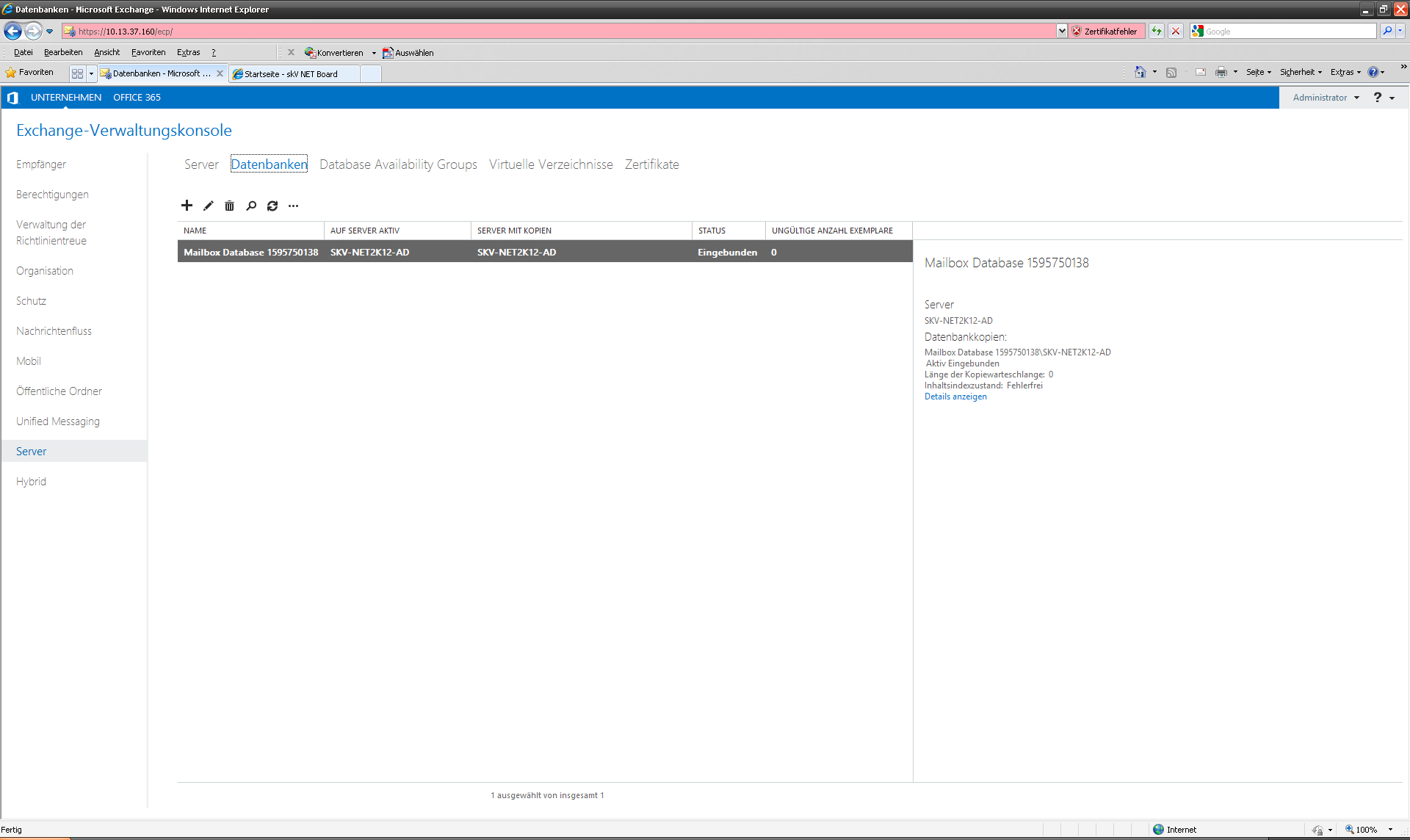Open the three-dots more options menu

point(294,206)
